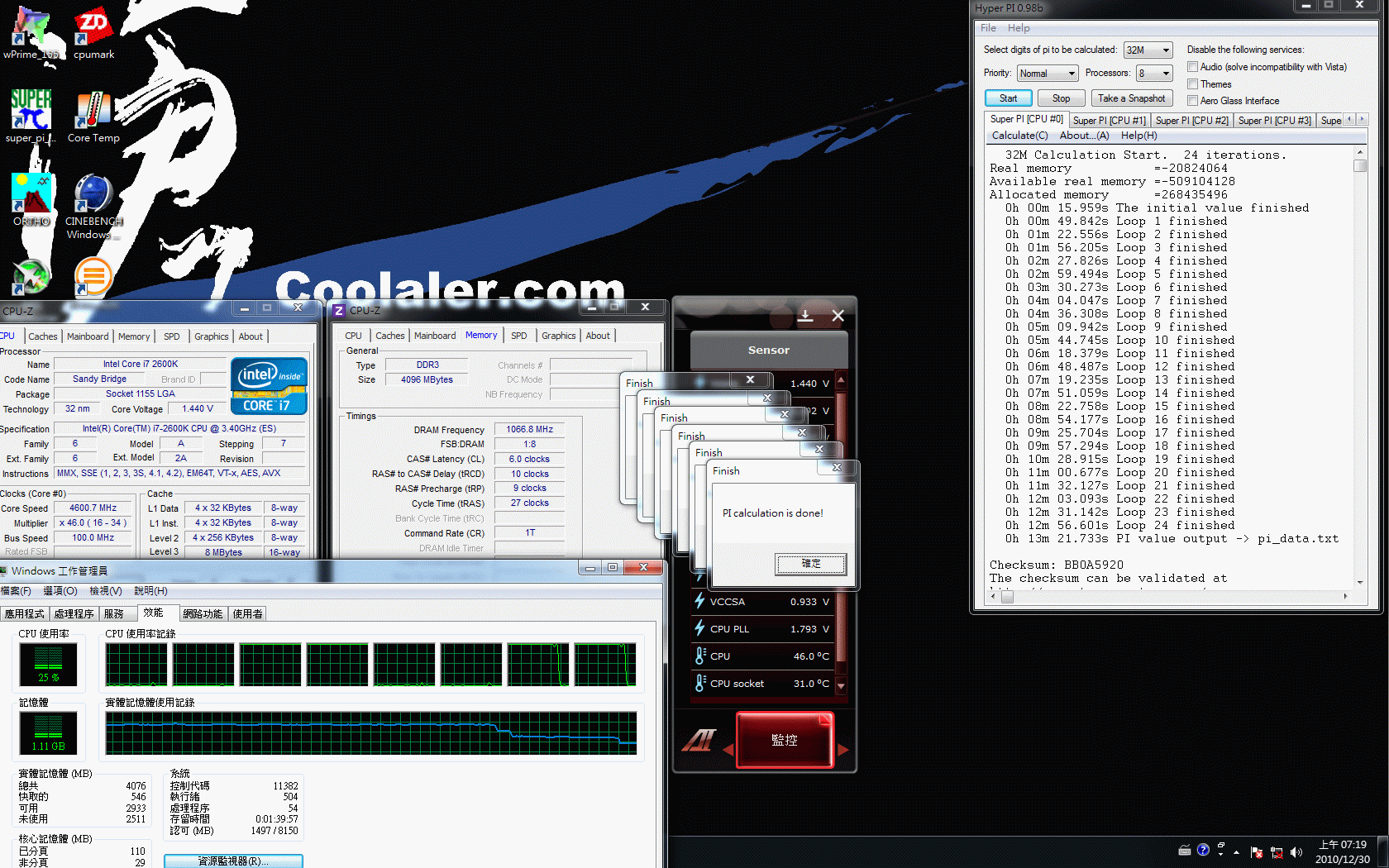The image size is (1389, 868).
Task: Switch to the Mainboard tab in the left CPU-Z window
Action: coord(88,336)
